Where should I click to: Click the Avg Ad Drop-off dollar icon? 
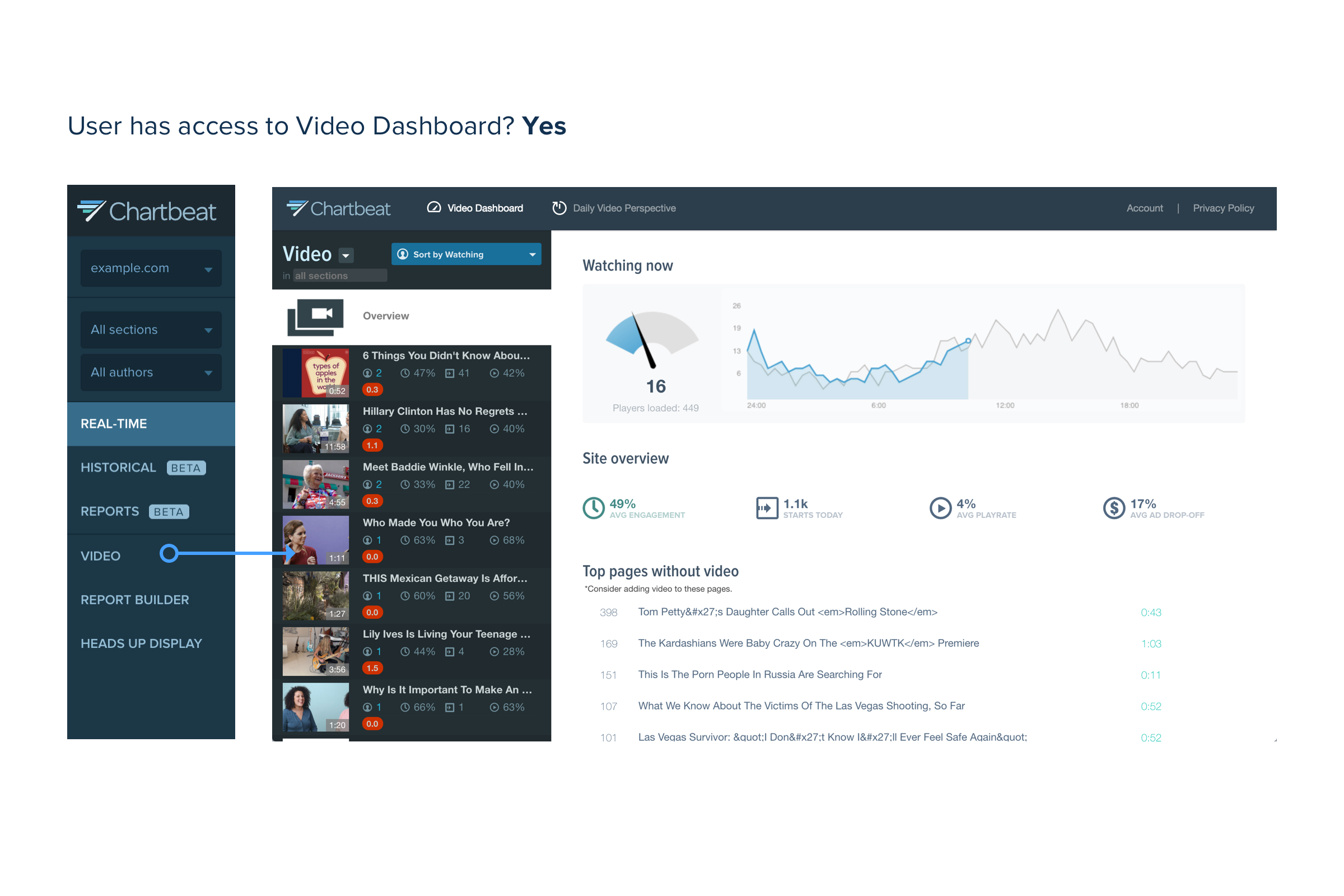(x=1114, y=508)
